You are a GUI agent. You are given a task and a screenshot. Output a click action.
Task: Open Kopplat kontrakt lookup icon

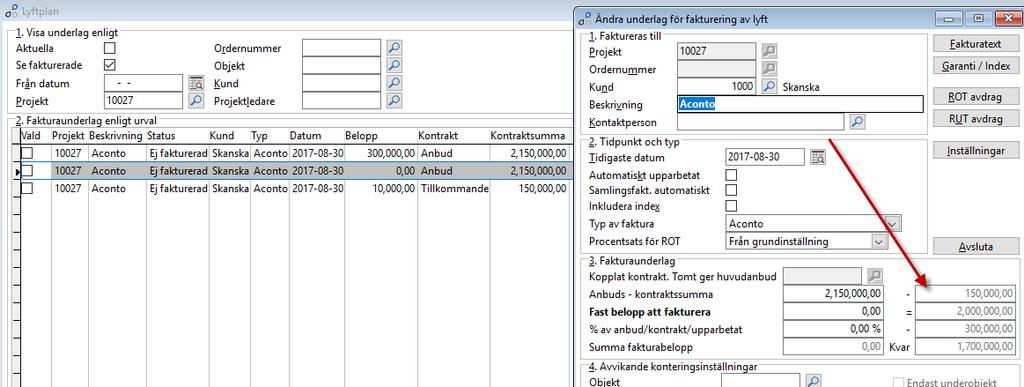point(874,276)
